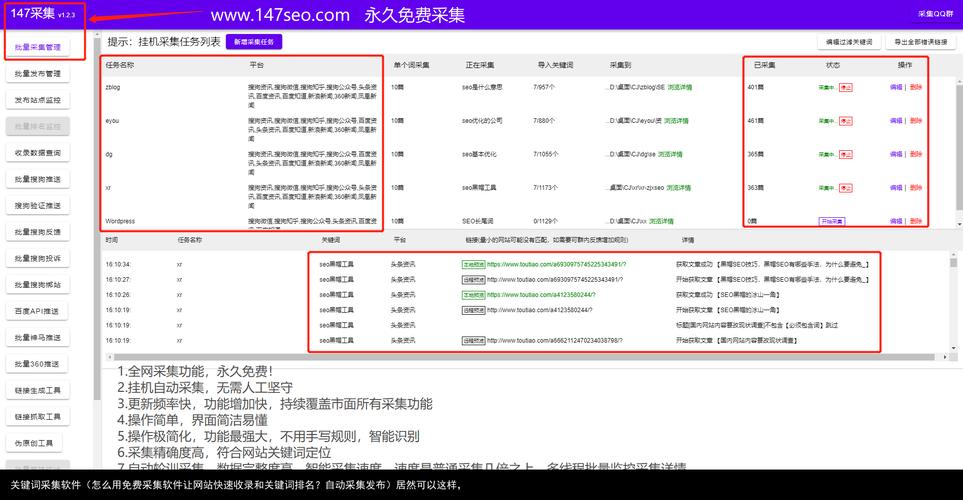Open 批量神马推送 in the sidebar
The width and height of the screenshot is (963, 500).
pos(37,338)
